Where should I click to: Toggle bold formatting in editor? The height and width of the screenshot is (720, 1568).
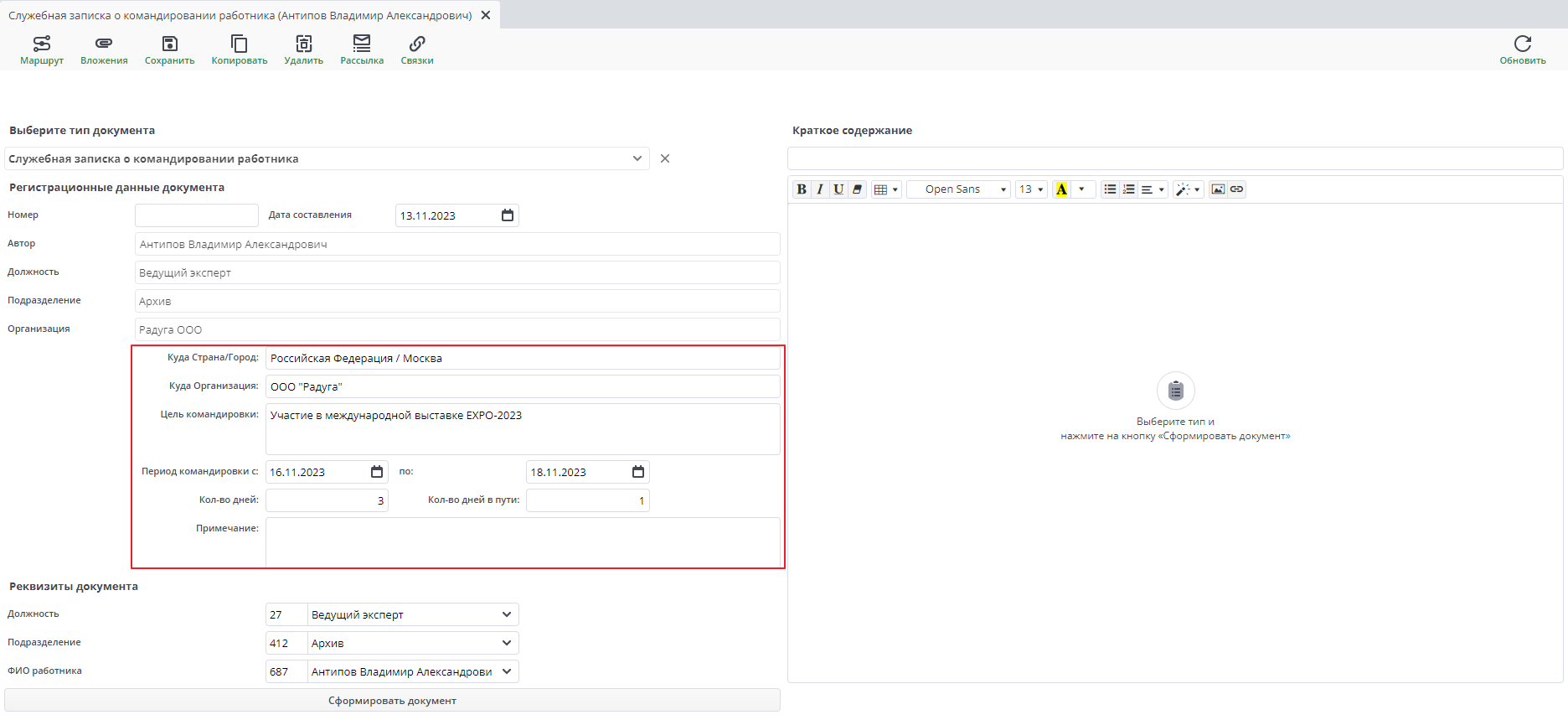click(x=802, y=189)
